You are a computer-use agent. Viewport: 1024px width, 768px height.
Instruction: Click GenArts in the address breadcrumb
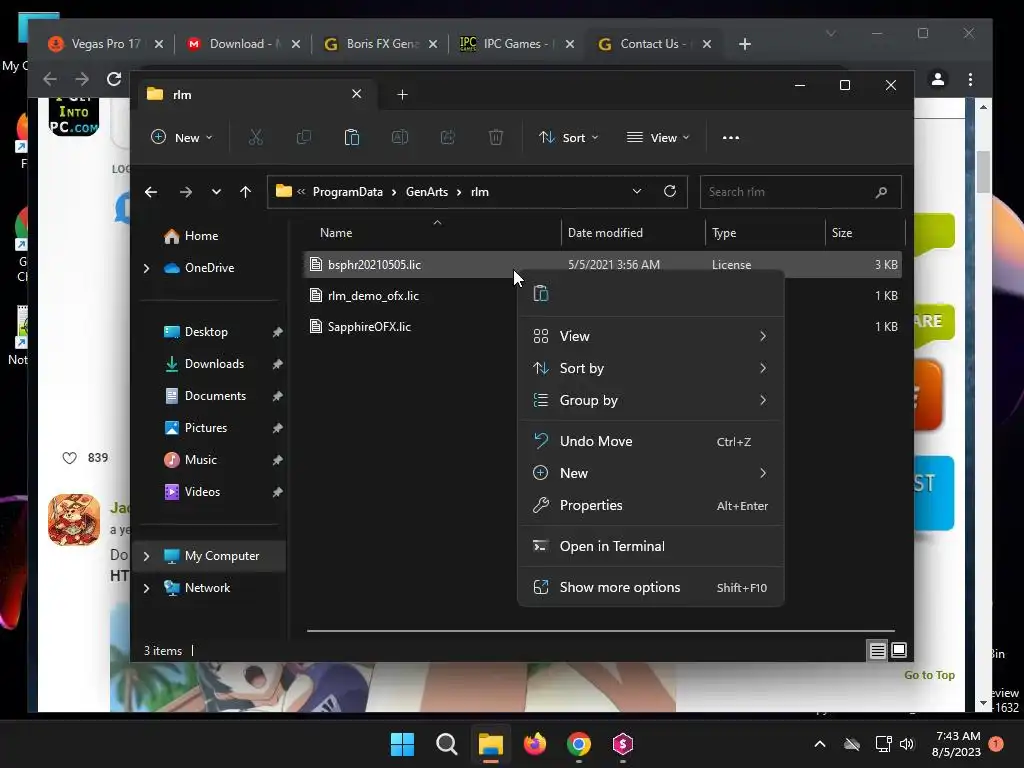tap(426, 192)
